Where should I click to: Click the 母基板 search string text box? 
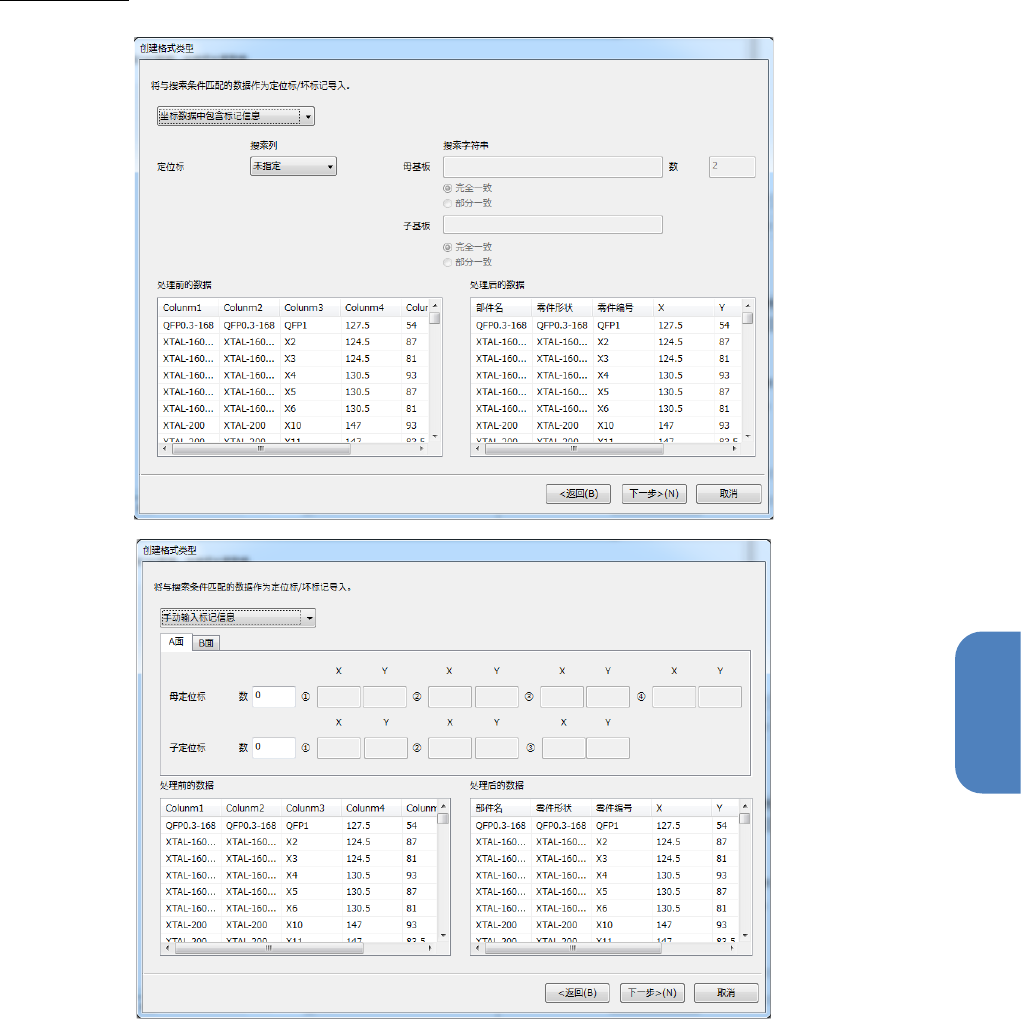click(x=552, y=167)
